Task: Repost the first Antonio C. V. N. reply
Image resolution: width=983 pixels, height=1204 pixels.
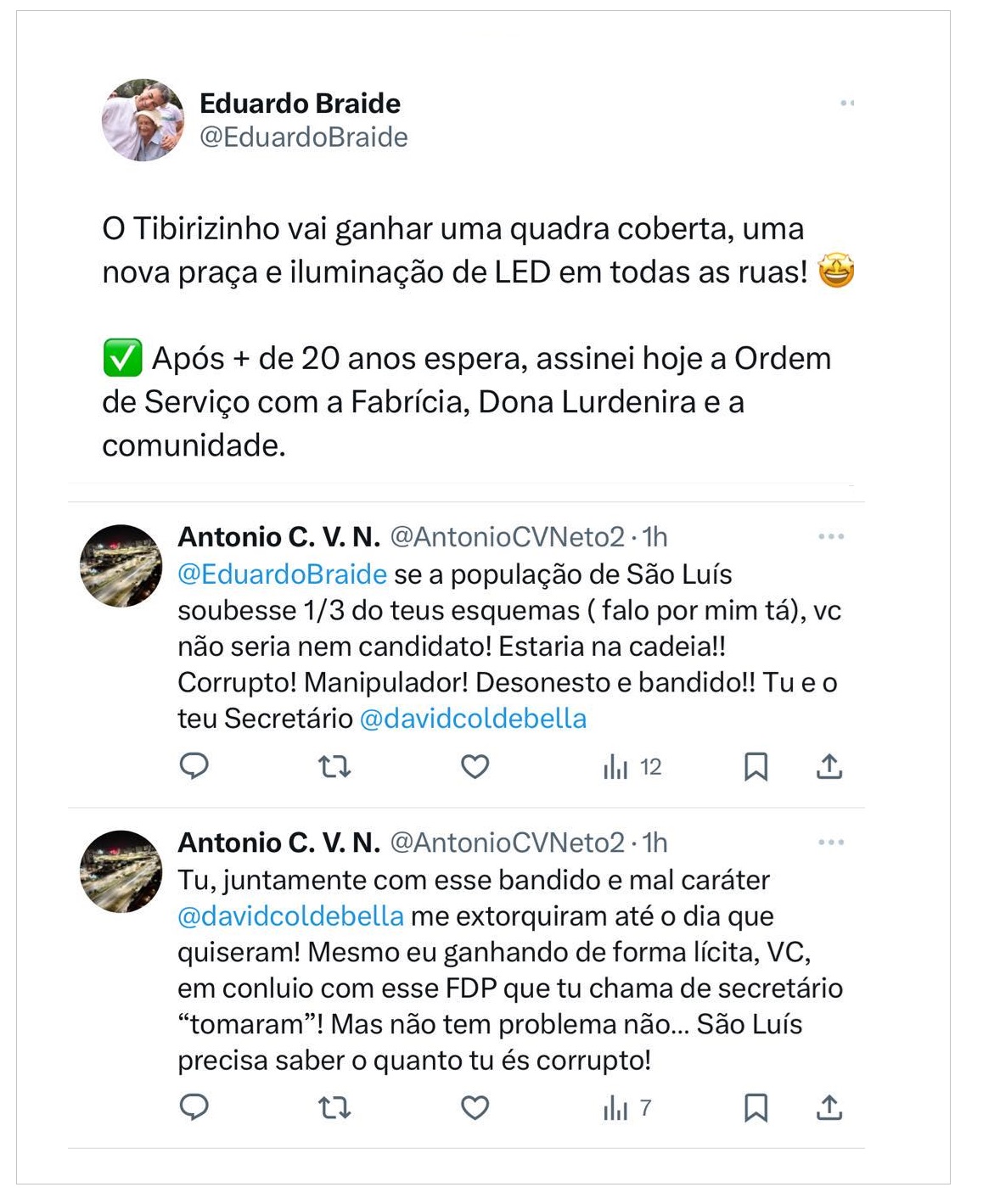Action: 334,767
